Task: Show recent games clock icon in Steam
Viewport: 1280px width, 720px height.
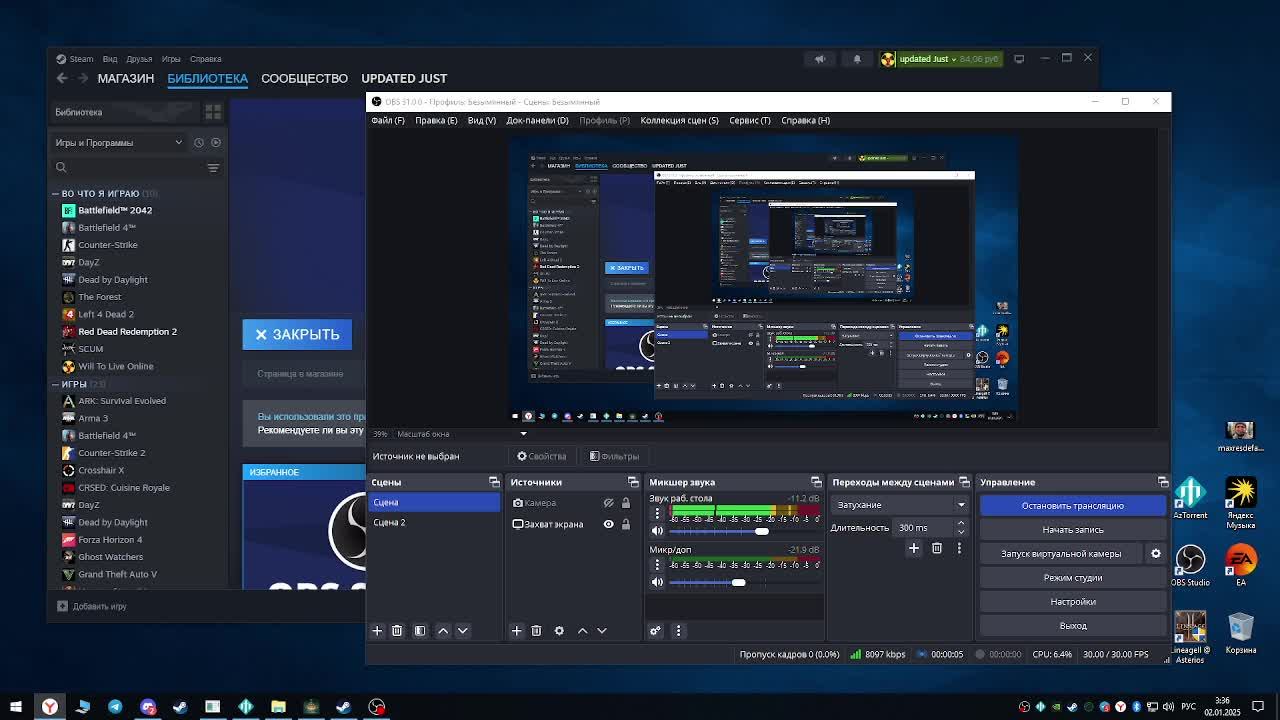Action: click(x=198, y=142)
